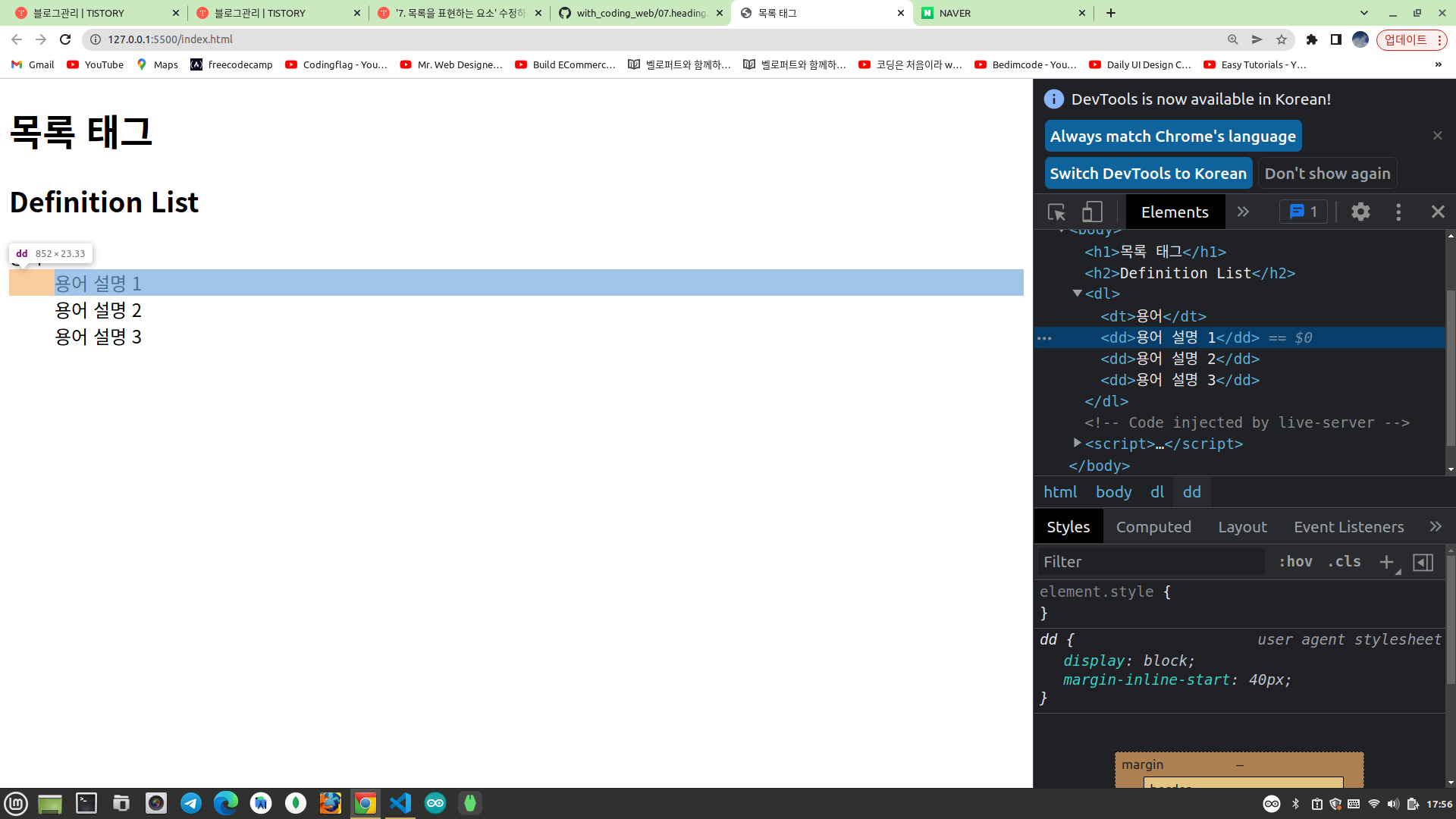
Task: Launch Terminal from the taskbar
Action: (86, 803)
